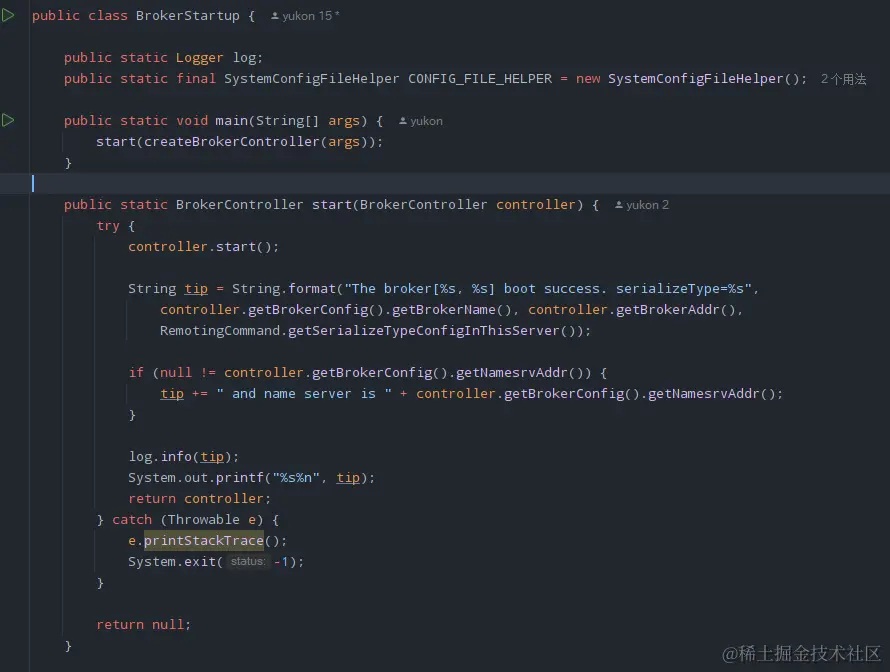Click 'return controller;' statement
The height and width of the screenshot is (672, 890).
[x=200, y=499]
